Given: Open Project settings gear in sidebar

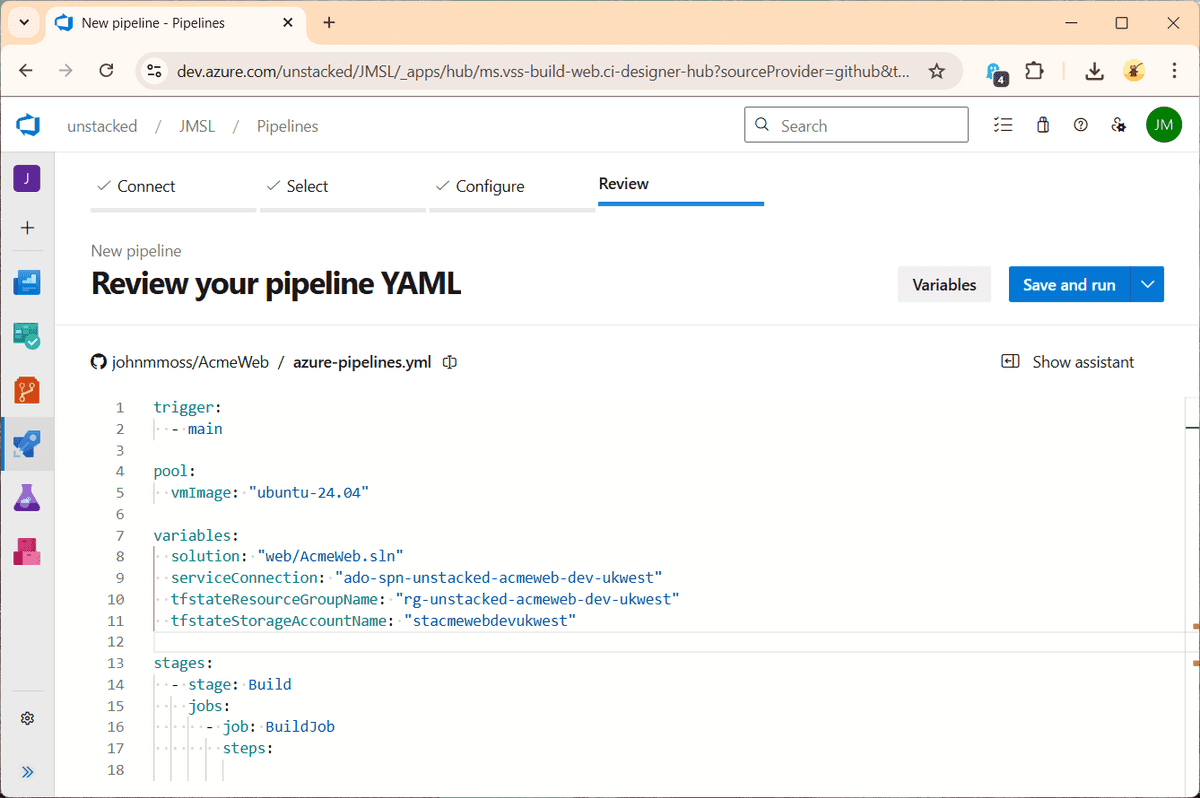Looking at the screenshot, I should point(27,718).
